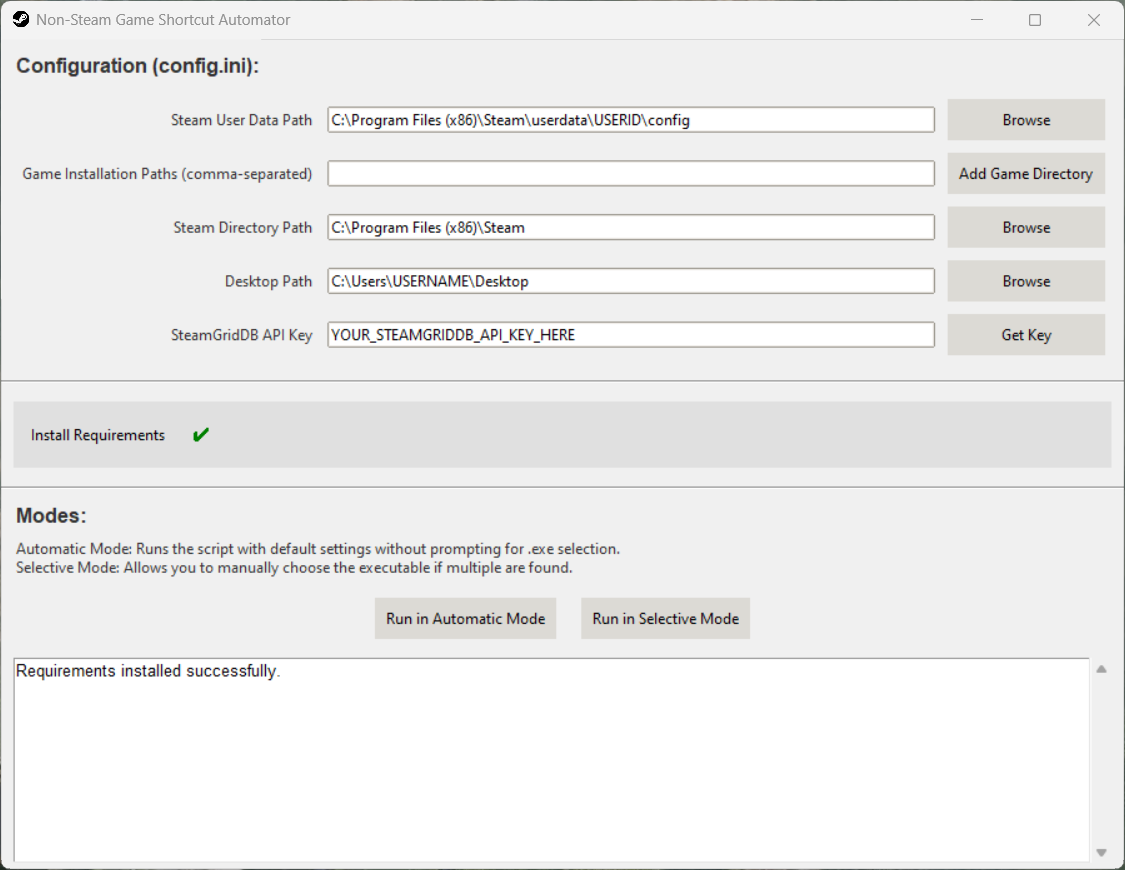Select the Steam Directory Path text field
This screenshot has width=1125, height=870.
(x=631, y=227)
